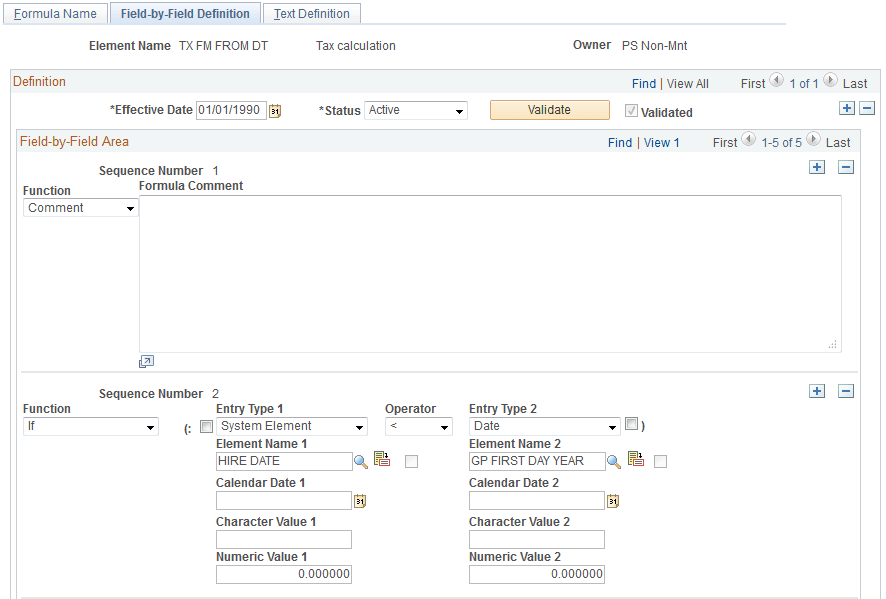This screenshot has width=886, height=599.
Task: Open Calendar Date 2 date picker
Action: [x=613, y=501]
